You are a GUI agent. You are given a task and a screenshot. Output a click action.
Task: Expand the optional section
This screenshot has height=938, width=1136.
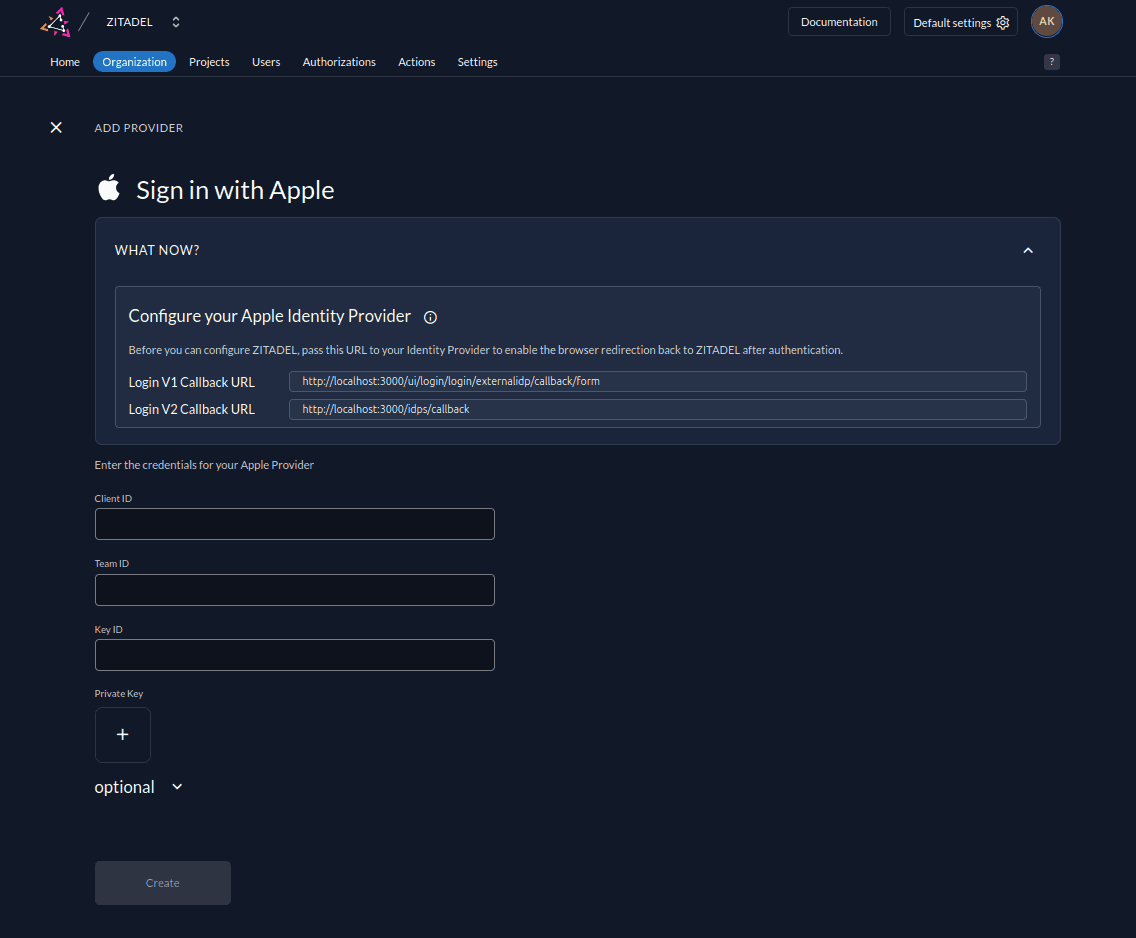click(x=177, y=787)
